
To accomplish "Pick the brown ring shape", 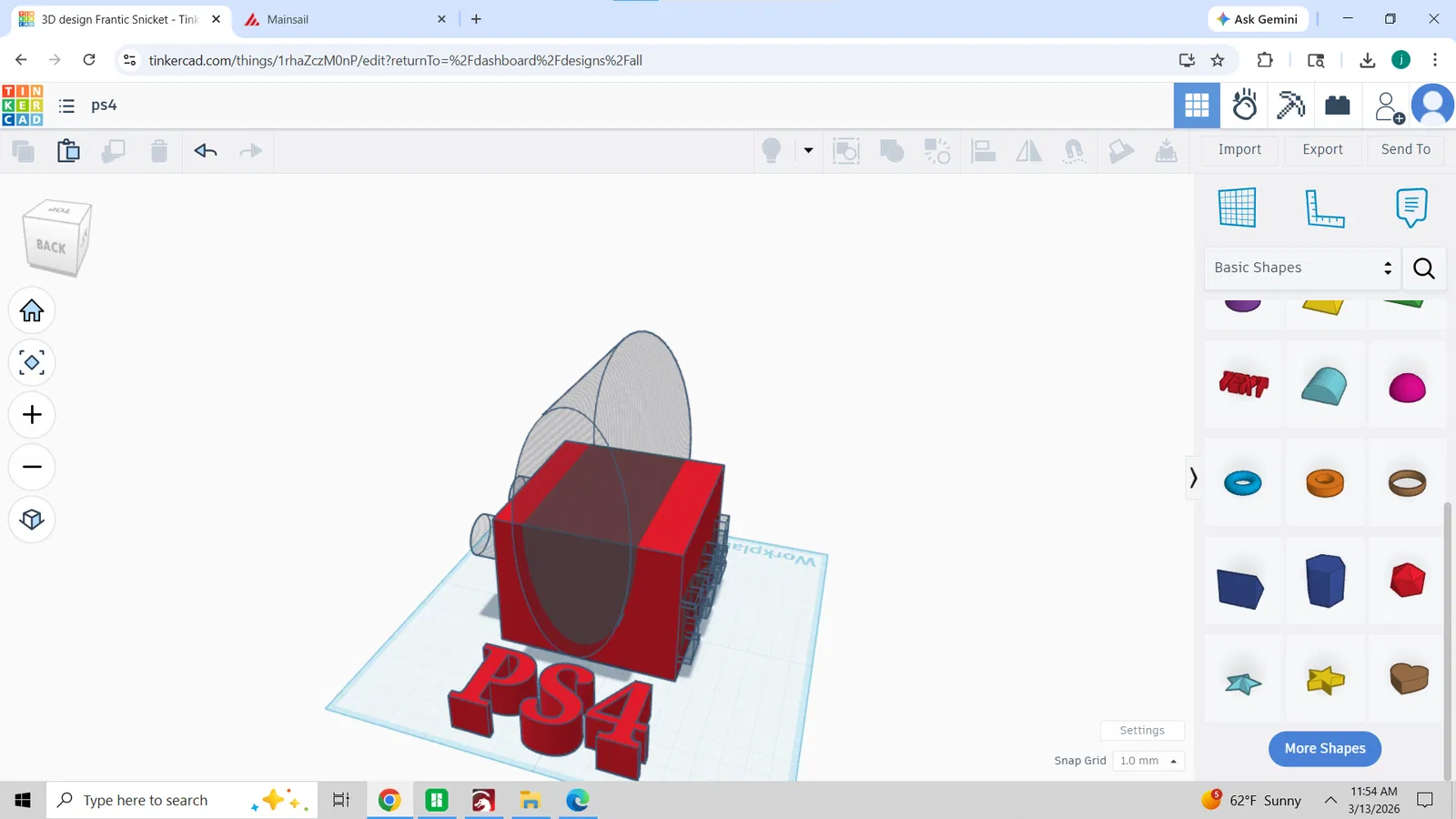I will (1407, 482).
